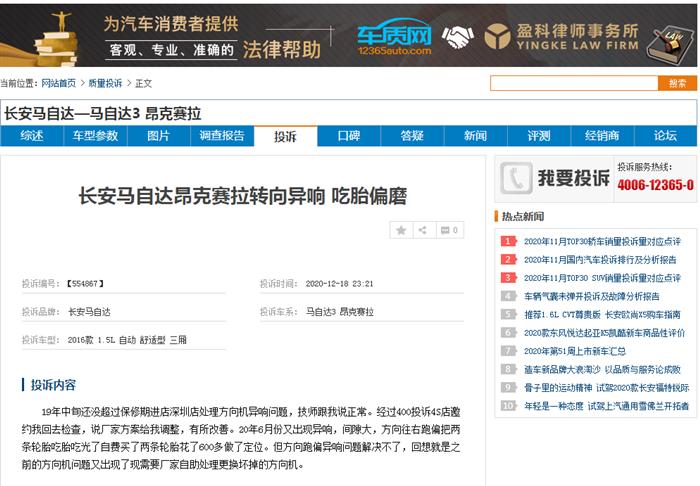Open 年轻是一种态度 试驾 news link
This screenshot has height=486, width=700.
(x=606, y=406)
